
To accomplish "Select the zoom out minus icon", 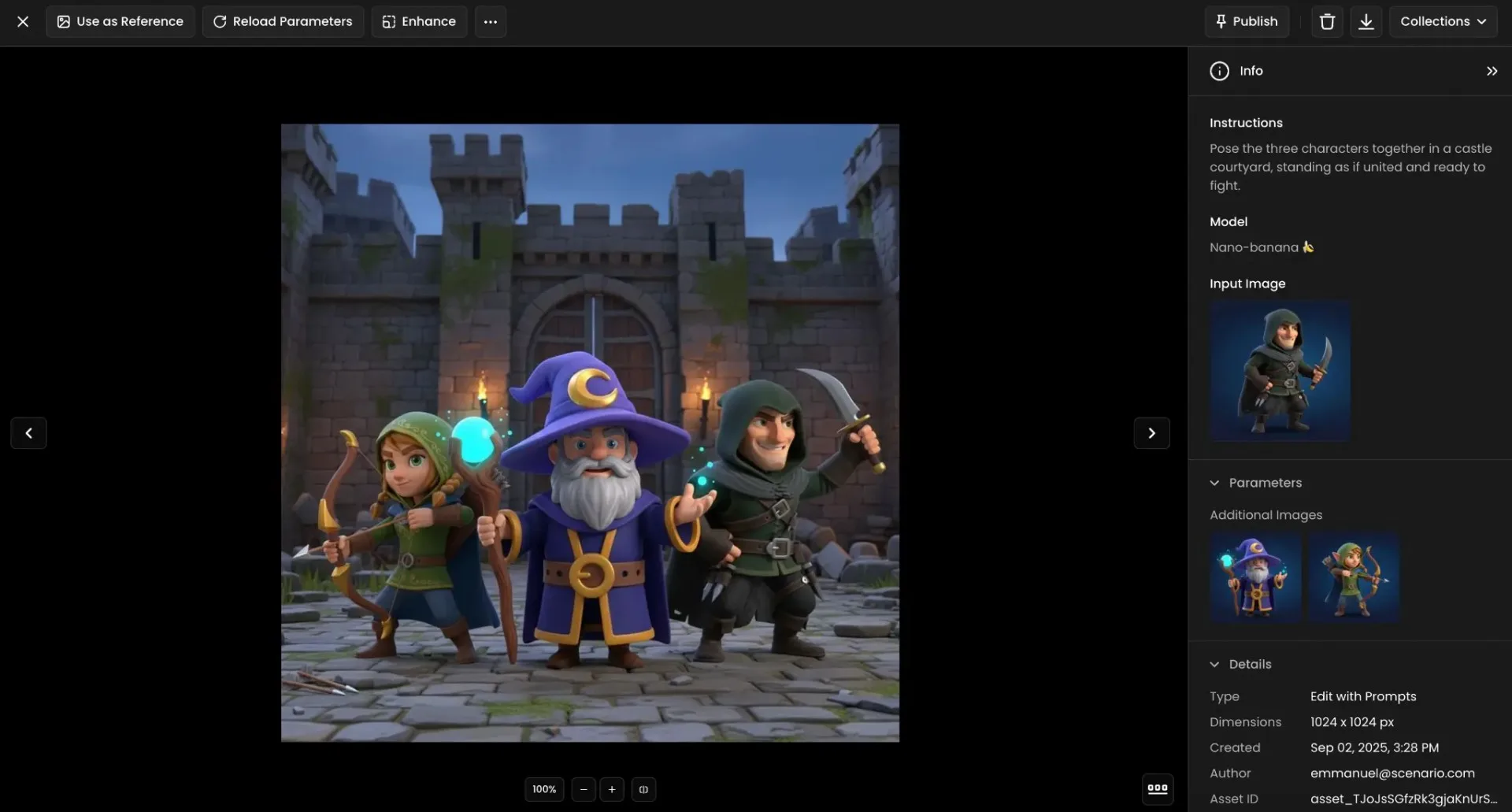I will click(583, 789).
